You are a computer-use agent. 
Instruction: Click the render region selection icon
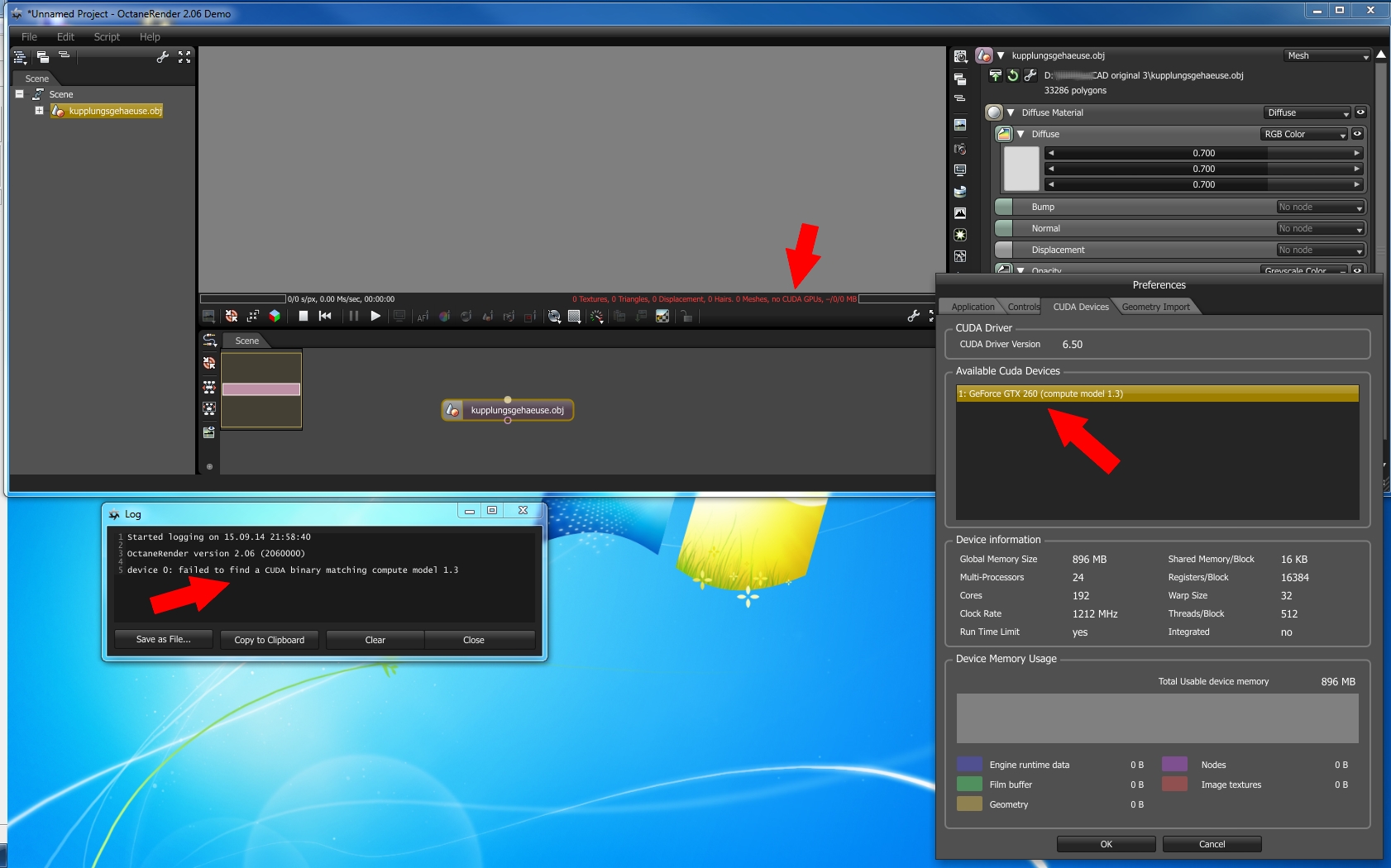pos(530,316)
